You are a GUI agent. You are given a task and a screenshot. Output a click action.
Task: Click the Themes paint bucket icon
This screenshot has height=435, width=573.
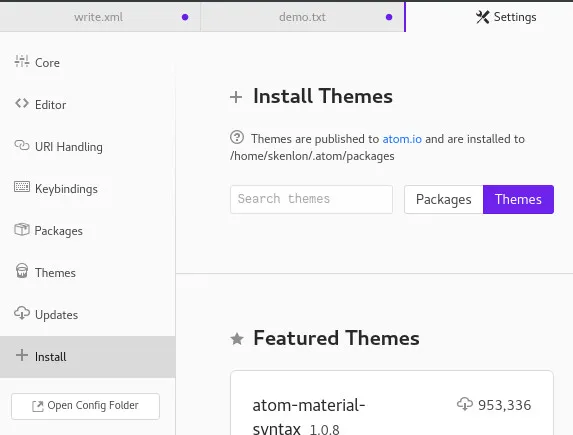point(22,271)
